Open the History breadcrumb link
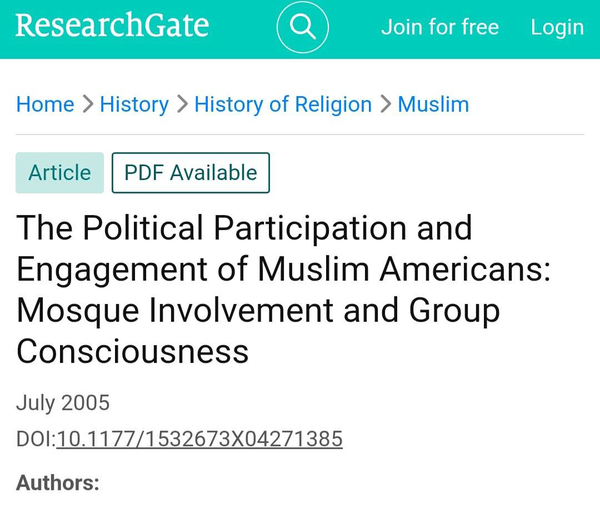Viewport: 600px width, 519px height. point(134,104)
